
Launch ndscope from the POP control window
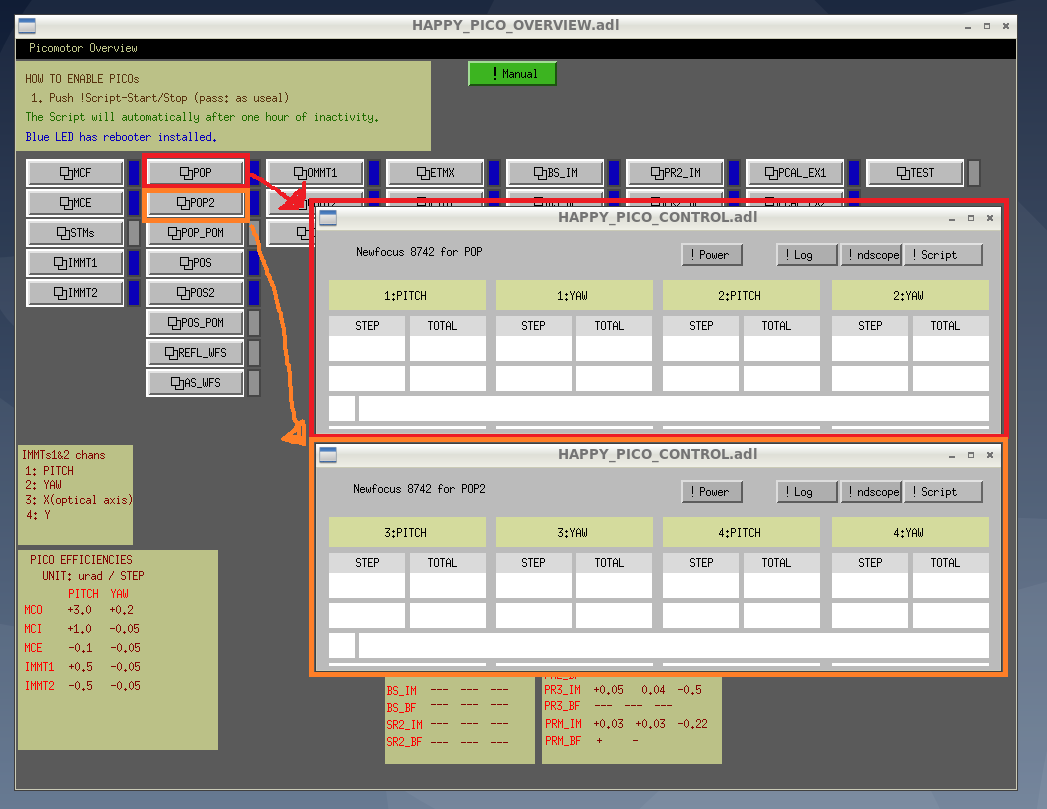pos(871,255)
